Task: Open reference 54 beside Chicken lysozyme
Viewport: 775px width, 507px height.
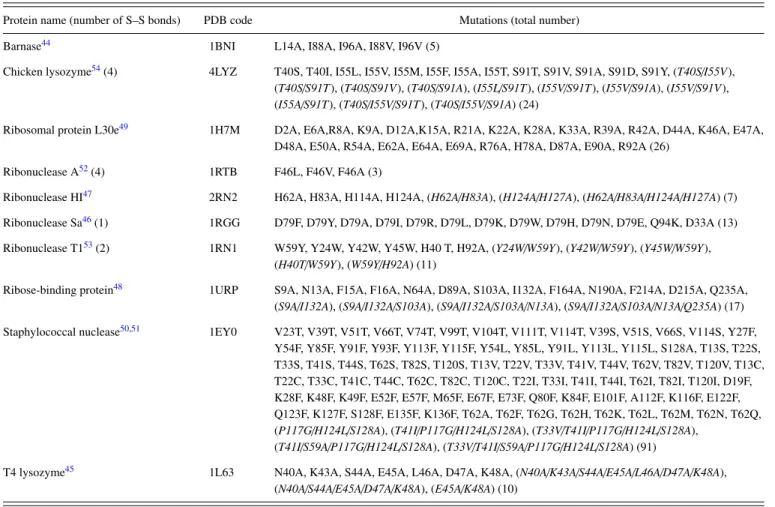Action: click(x=96, y=68)
